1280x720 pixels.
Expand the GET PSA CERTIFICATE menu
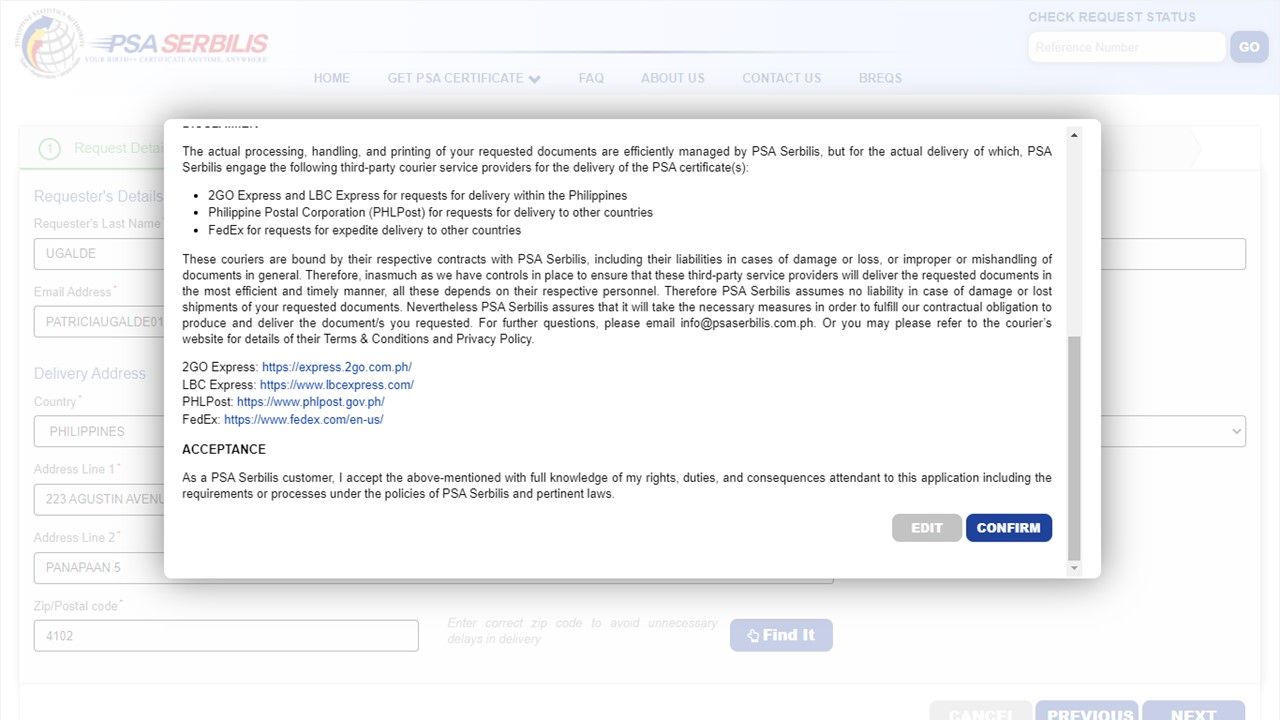click(x=464, y=78)
